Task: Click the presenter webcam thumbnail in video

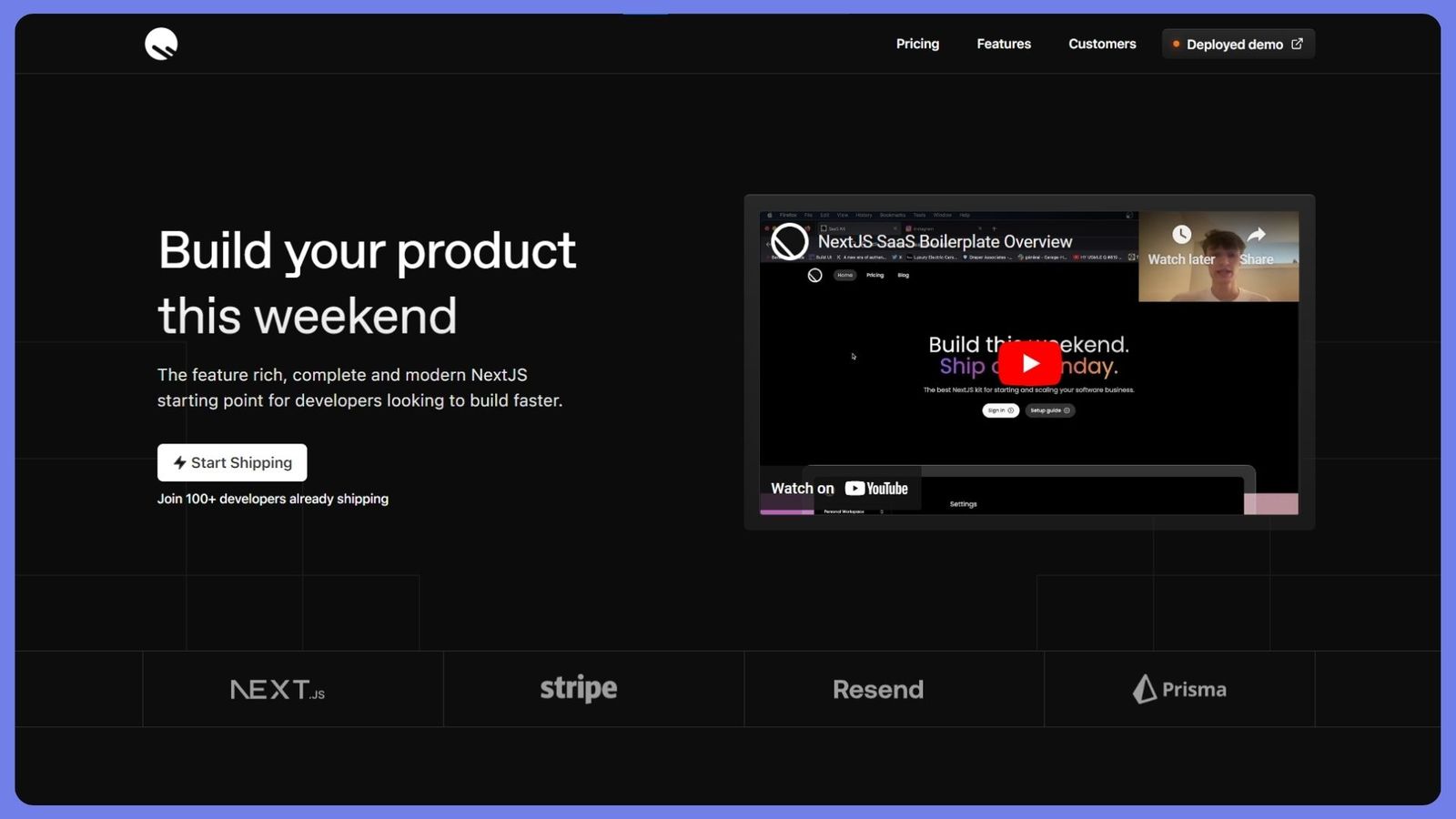Action: [1218, 257]
